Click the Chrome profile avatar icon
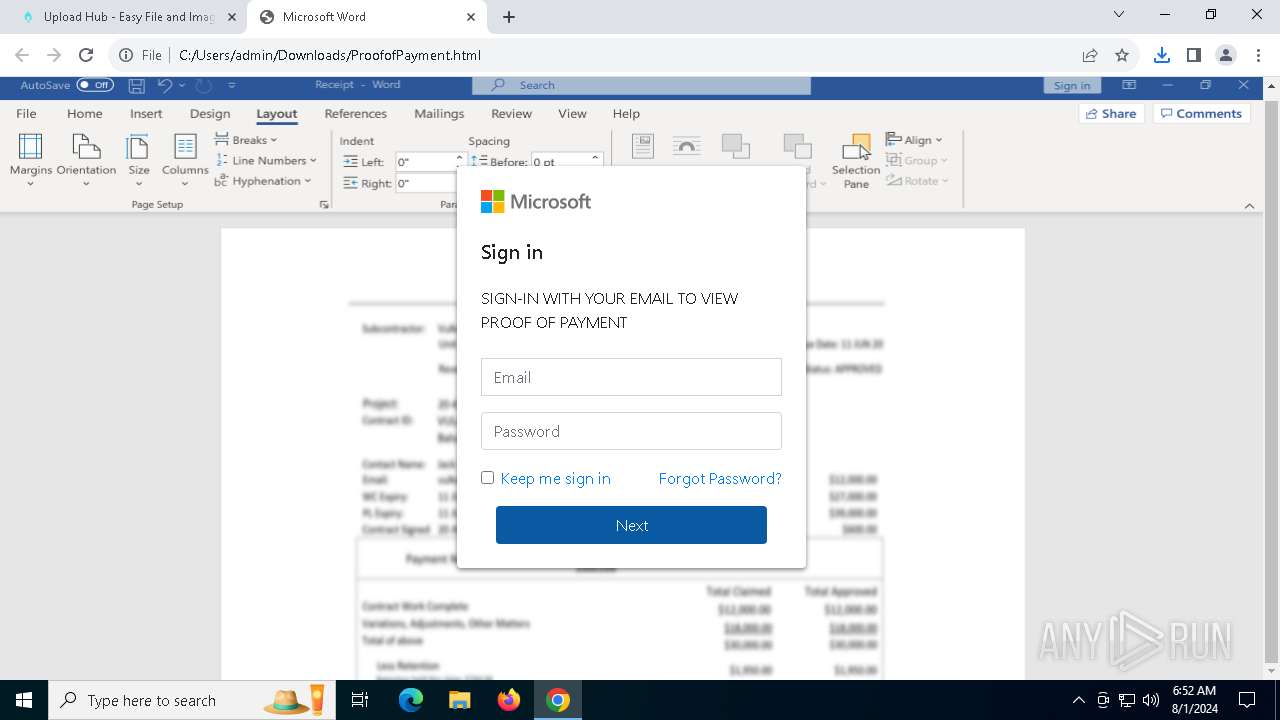The width and height of the screenshot is (1280, 720). point(1226,55)
